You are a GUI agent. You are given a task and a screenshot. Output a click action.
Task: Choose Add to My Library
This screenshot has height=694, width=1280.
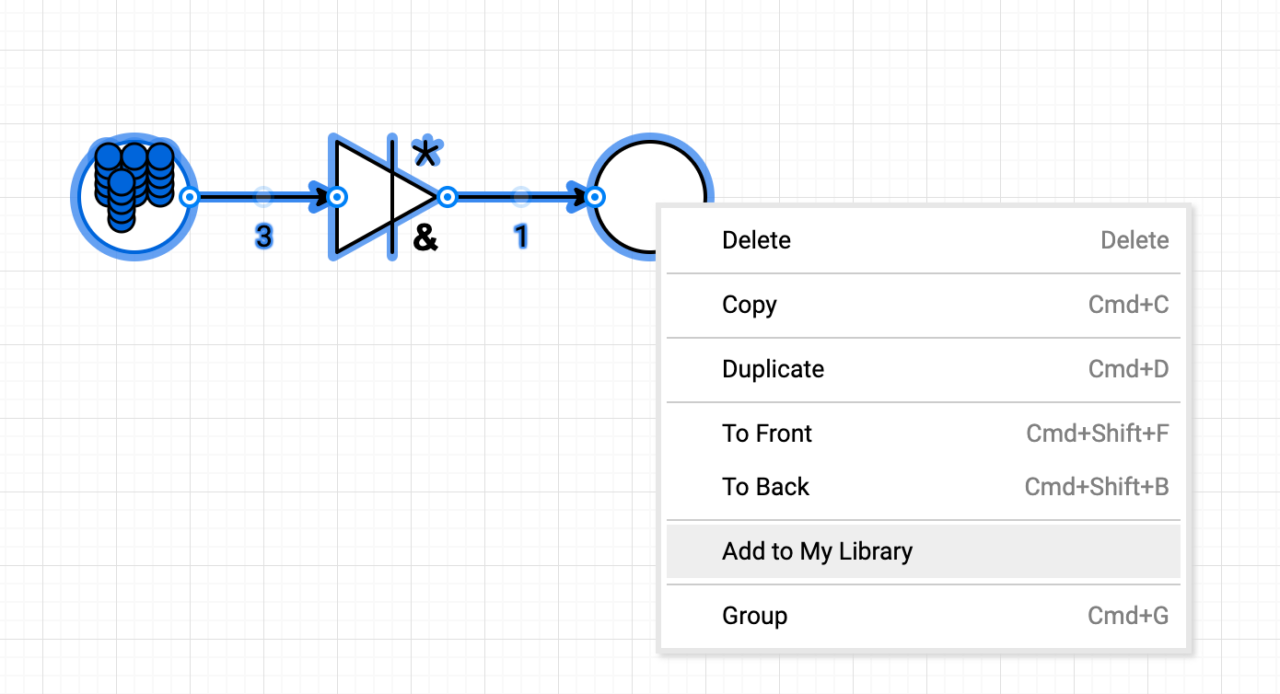pos(817,551)
